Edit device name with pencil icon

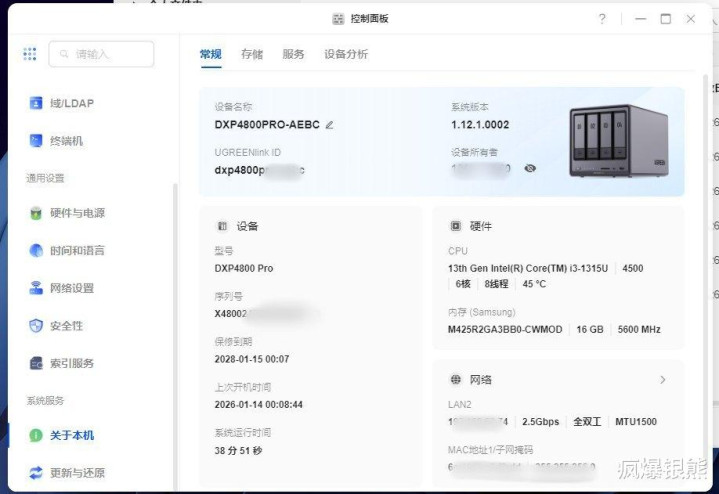(329, 125)
